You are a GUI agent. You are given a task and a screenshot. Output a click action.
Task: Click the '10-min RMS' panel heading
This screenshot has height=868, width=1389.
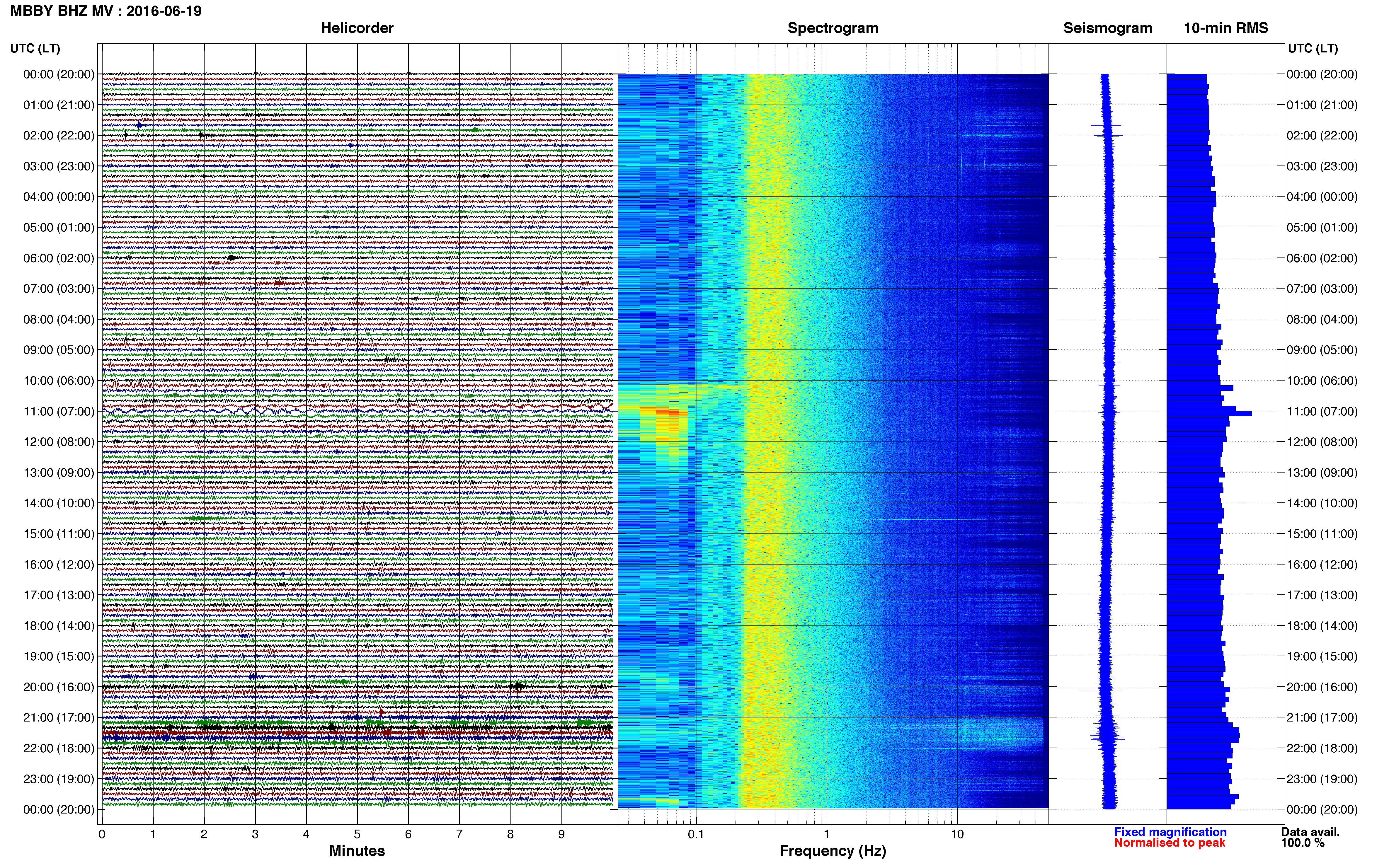pos(1226,28)
